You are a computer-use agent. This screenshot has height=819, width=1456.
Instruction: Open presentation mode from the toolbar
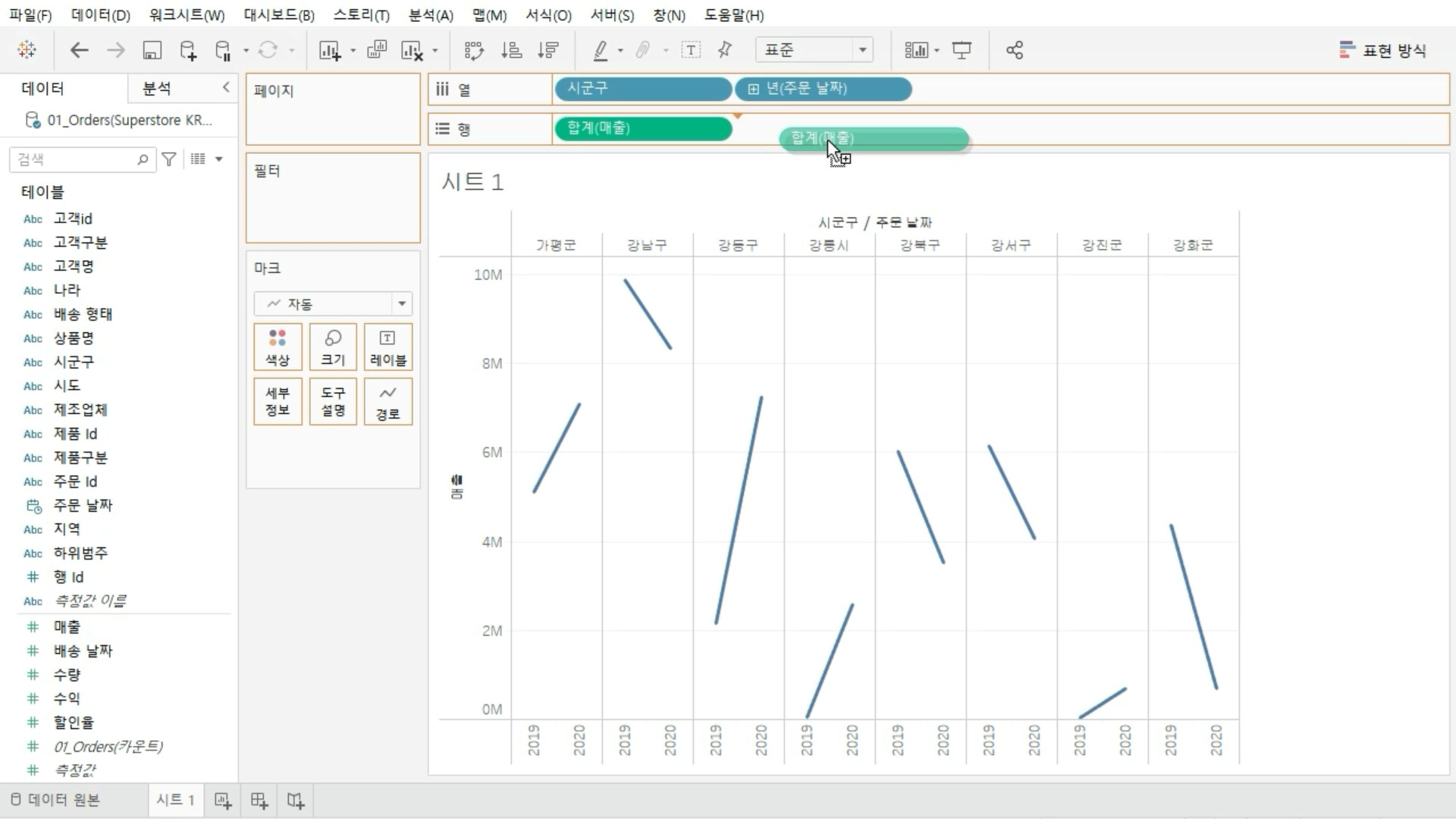(x=962, y=51)
